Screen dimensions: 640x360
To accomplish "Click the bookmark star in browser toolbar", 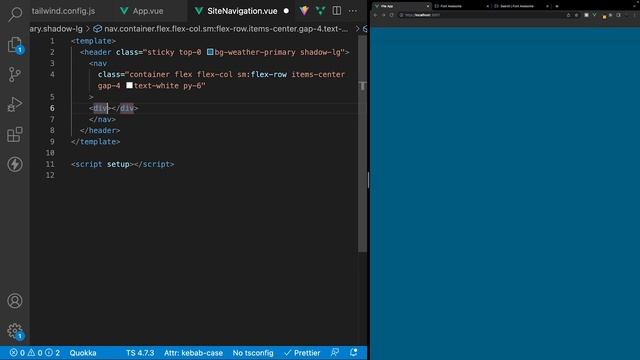I will (576, 15).
